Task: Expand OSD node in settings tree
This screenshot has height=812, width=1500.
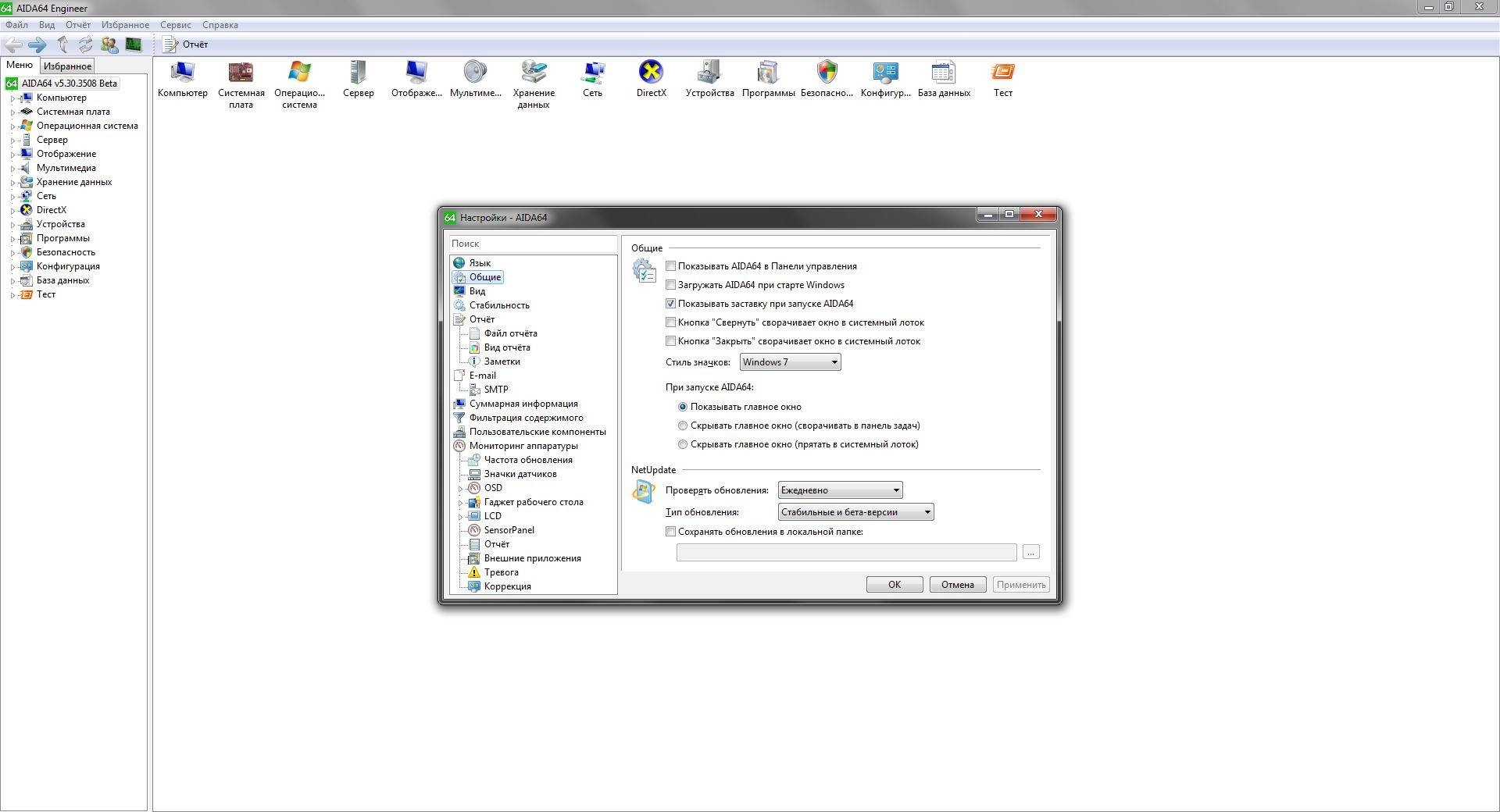Action: click(x=460, y=489)
